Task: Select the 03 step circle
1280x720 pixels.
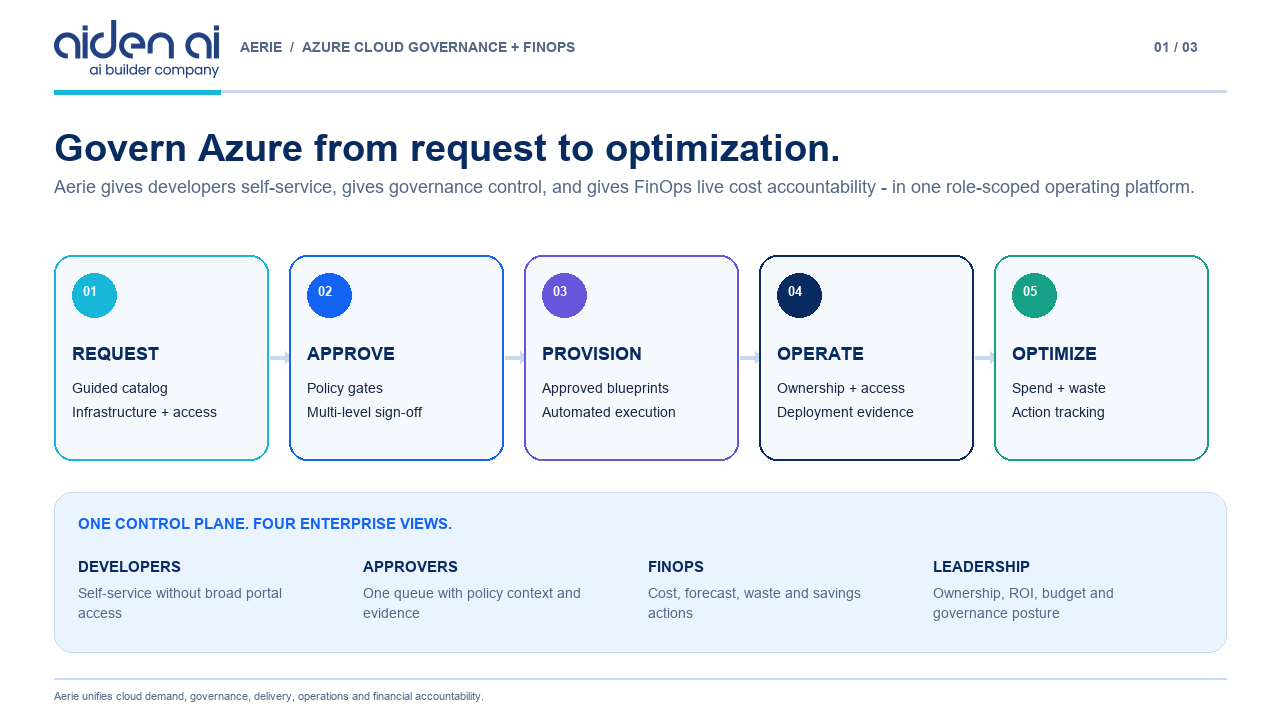Action: pyautogui.click(x=564, y=295)
